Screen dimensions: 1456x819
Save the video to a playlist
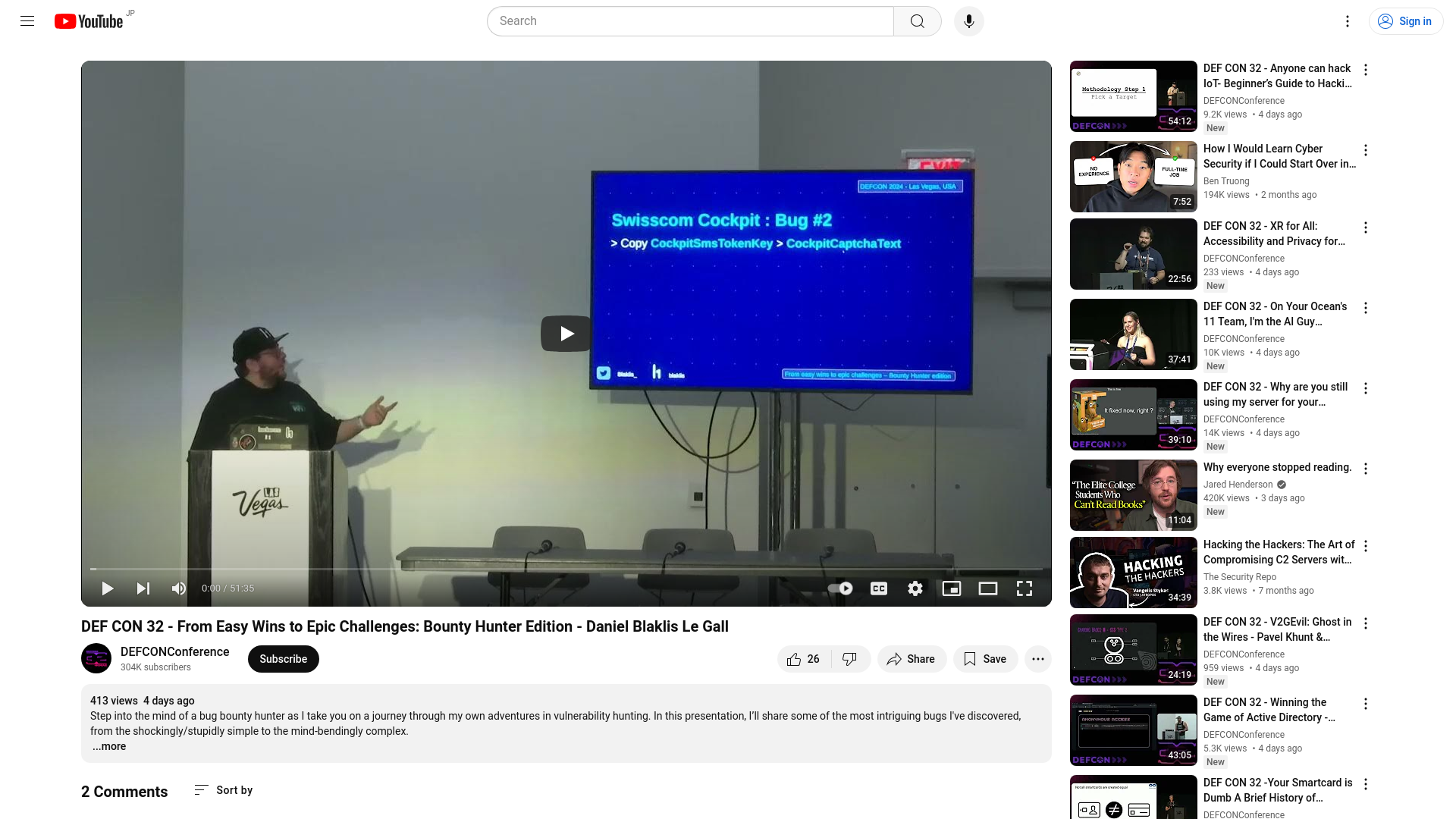pyautogui.click(x=985, y=659)
